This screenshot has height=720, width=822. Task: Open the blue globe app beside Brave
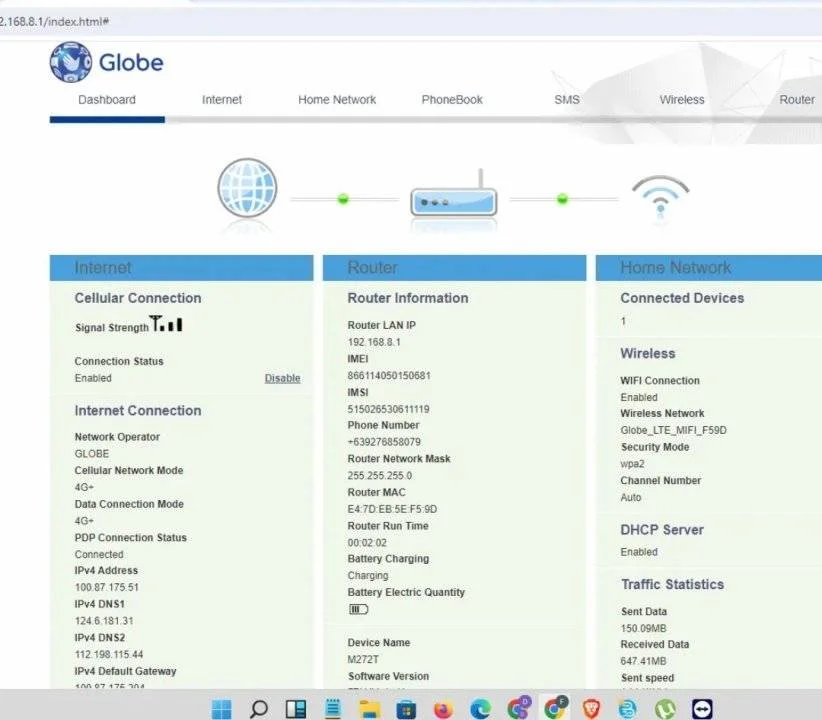(x=628, y=710)
